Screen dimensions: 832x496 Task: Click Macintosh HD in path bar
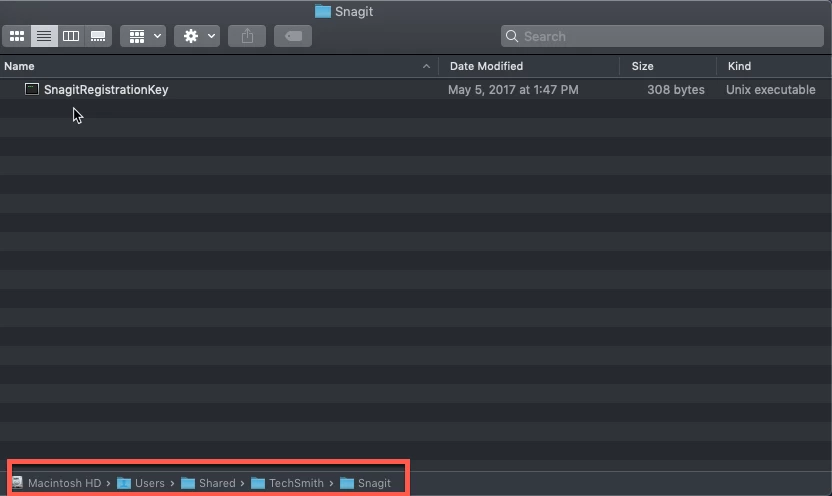[x=64, y=483]
